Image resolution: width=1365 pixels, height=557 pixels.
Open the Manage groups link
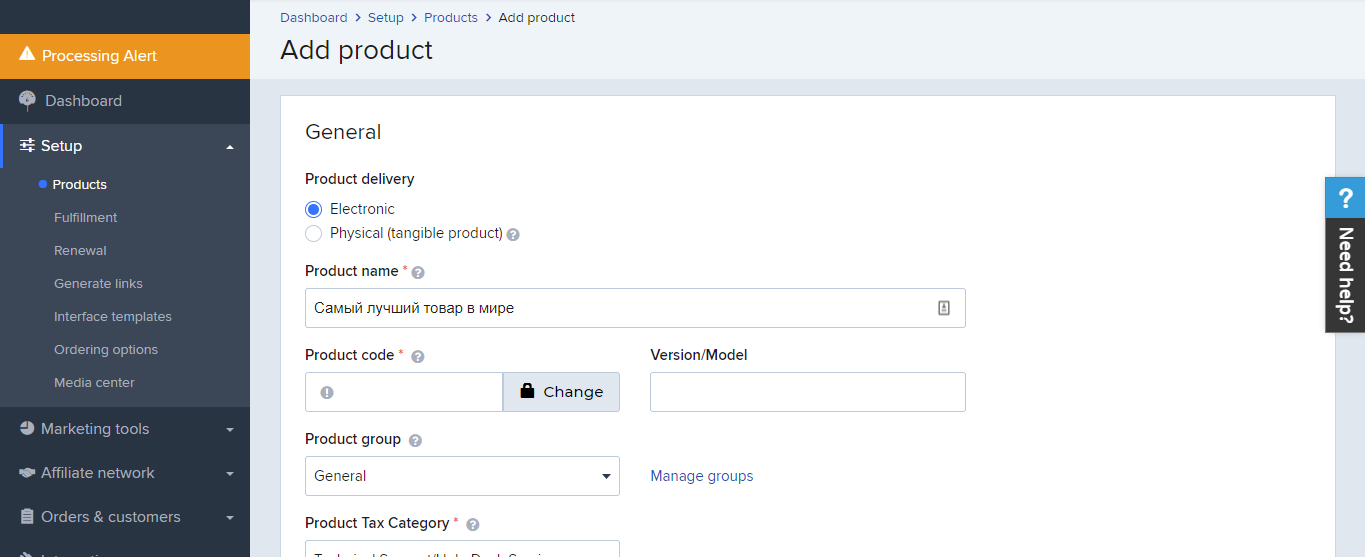701,476
